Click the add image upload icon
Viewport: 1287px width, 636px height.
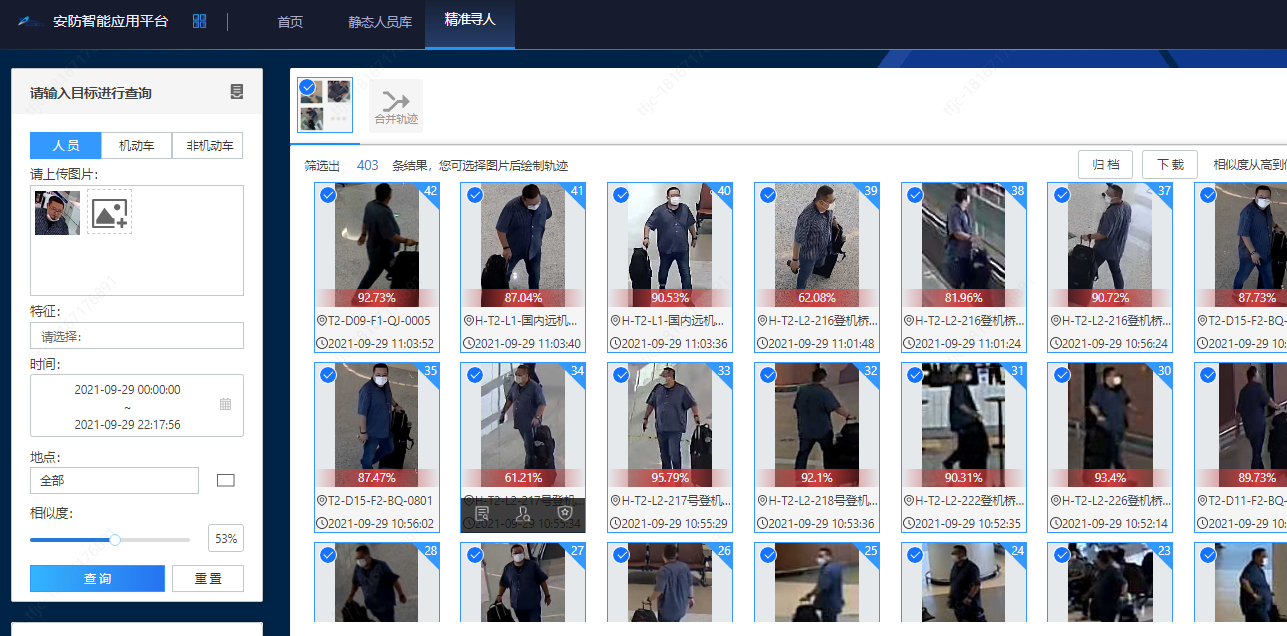[x=109, y=212]
